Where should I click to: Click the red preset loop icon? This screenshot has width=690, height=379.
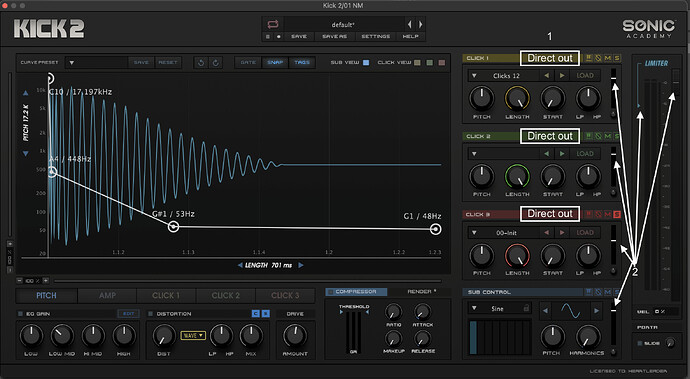(x=273, y=24)
